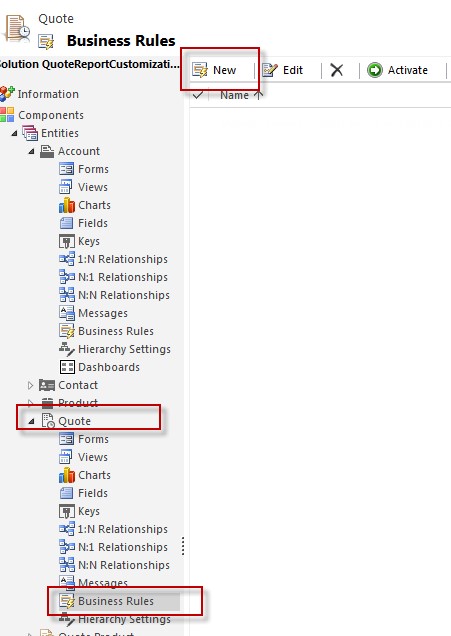Open 1:N Relationships under Account

pos(114,259)
